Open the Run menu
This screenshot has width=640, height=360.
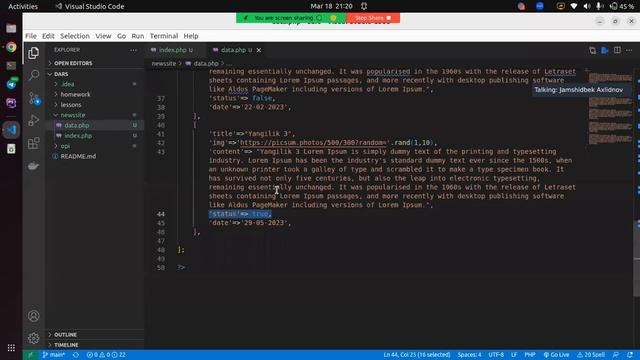[x=138, y=36]
